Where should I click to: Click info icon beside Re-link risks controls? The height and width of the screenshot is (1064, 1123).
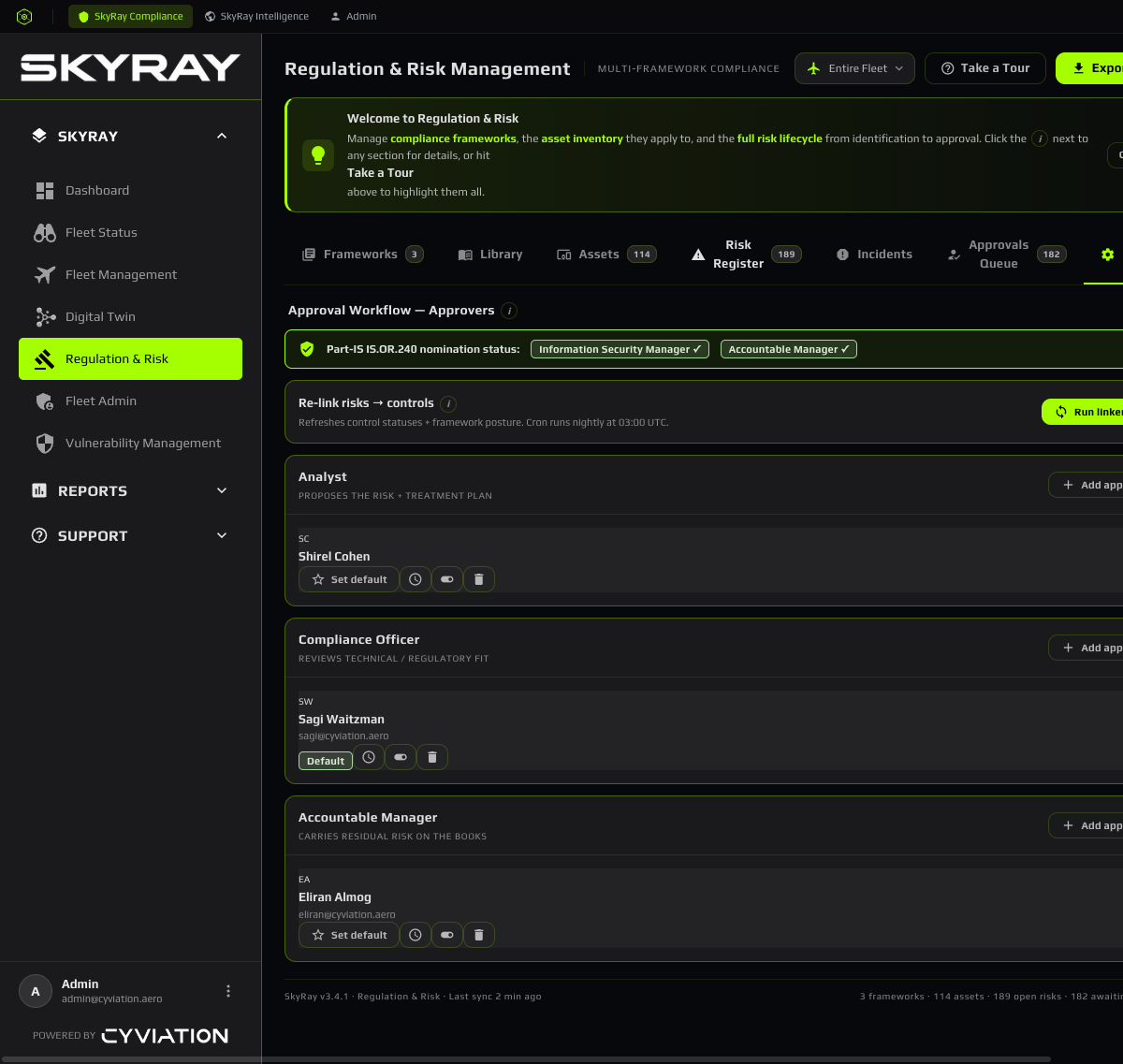(x=448, y=403)
